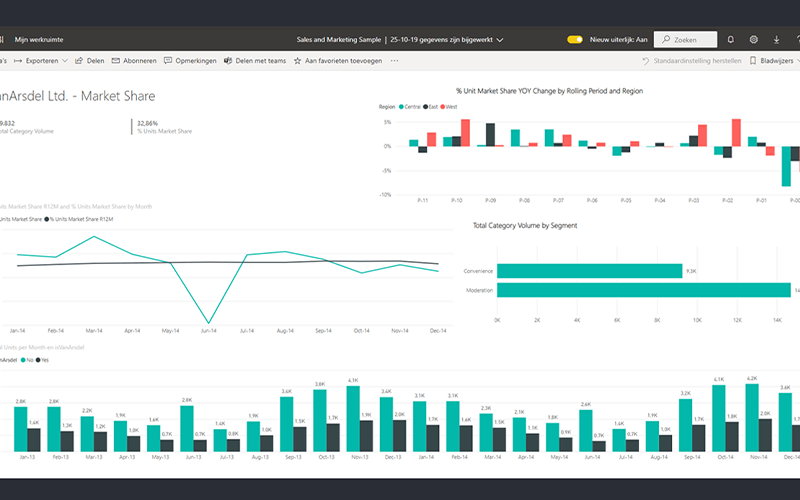Click the Nov-13 label on the bar chart

[360, 457]
